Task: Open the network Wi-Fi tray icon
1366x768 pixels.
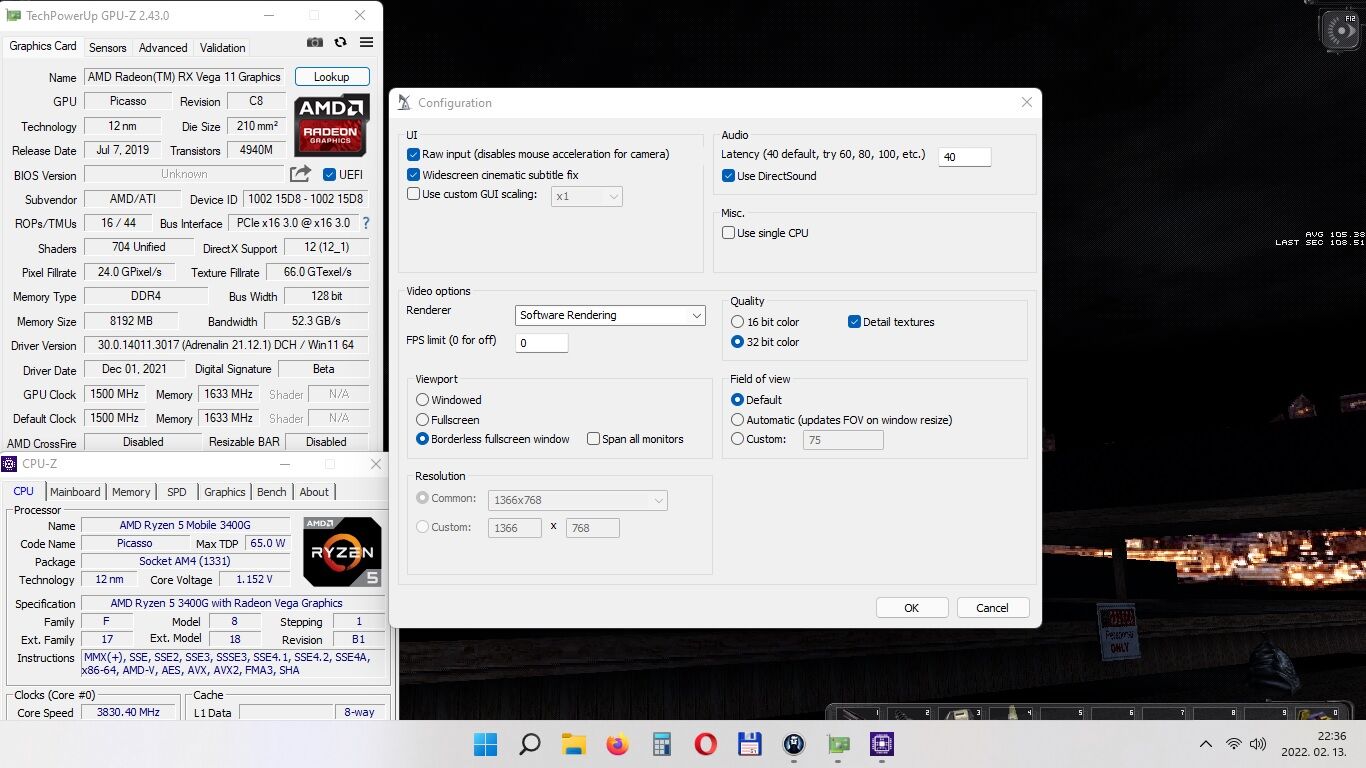Action: pyautogui.click(x=1234, y=744)
